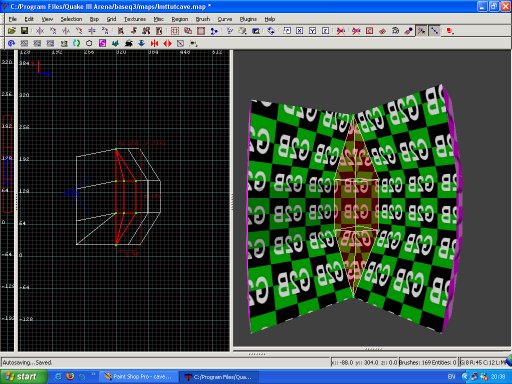Toggle the Scale lock Z button
The image size is (512, 384).
pyautogui.click(x=326, y=31)
